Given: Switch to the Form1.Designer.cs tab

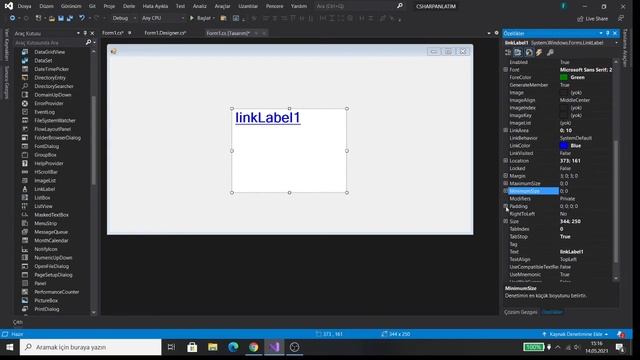Looking at the screenshot, I should (x=165, y=33).
